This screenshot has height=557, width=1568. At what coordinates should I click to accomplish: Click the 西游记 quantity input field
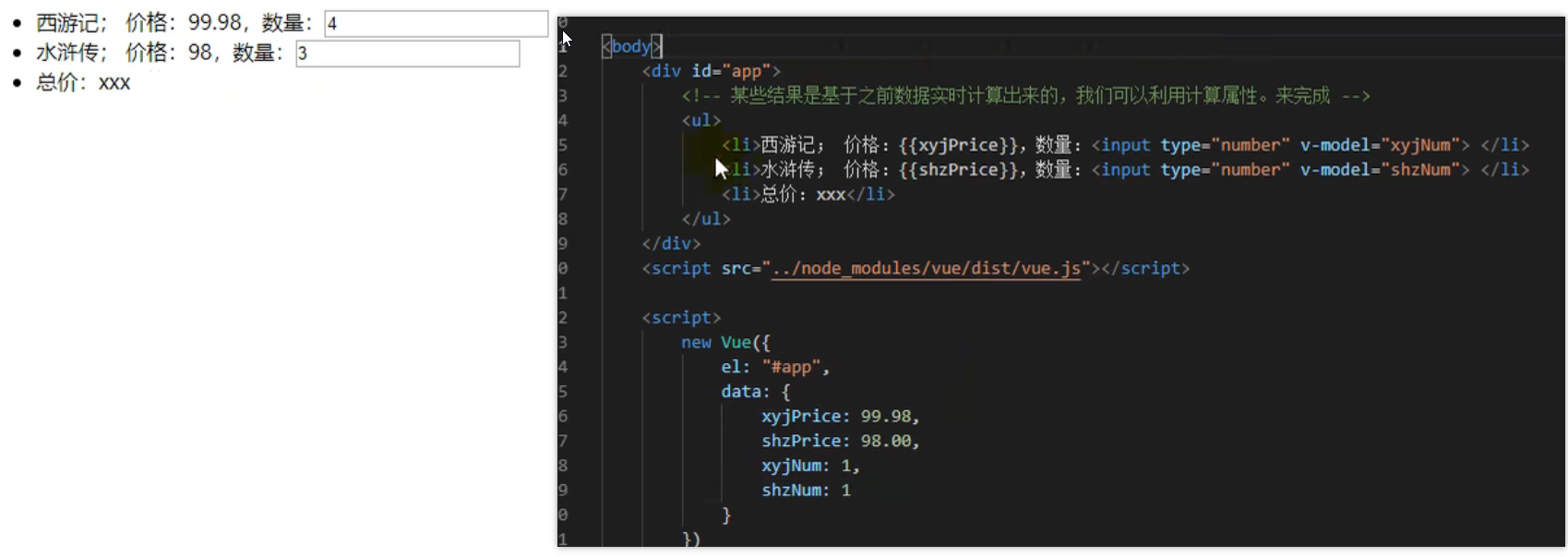coord(437,24)
